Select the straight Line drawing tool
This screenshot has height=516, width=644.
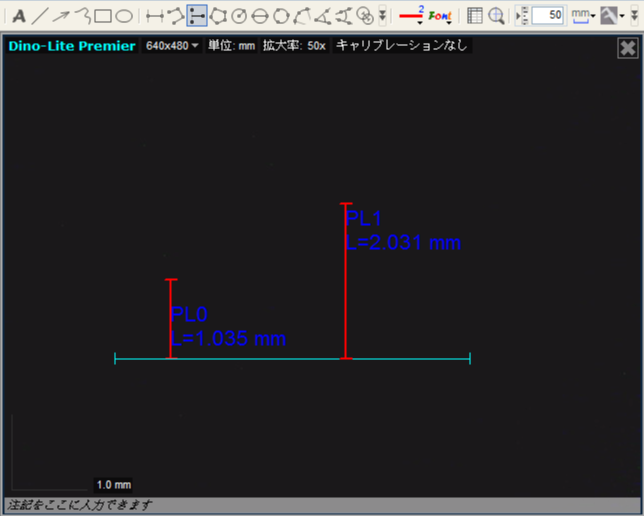[x=40, y=16]
